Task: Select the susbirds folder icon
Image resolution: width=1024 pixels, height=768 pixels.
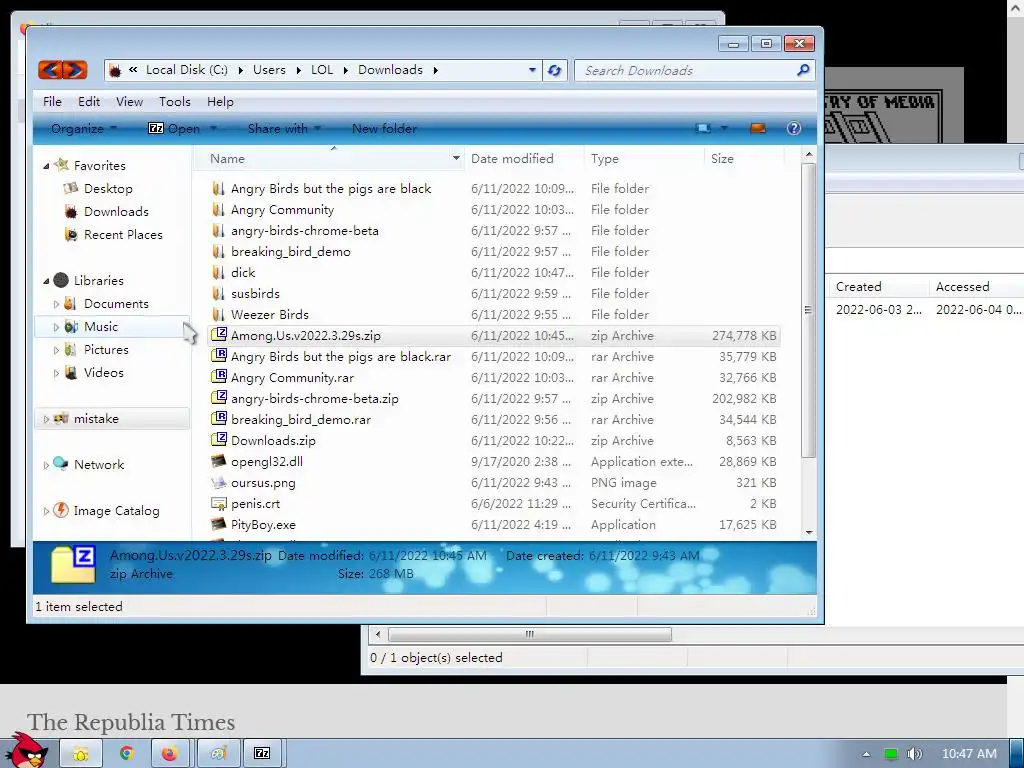Action: point(218,294)
